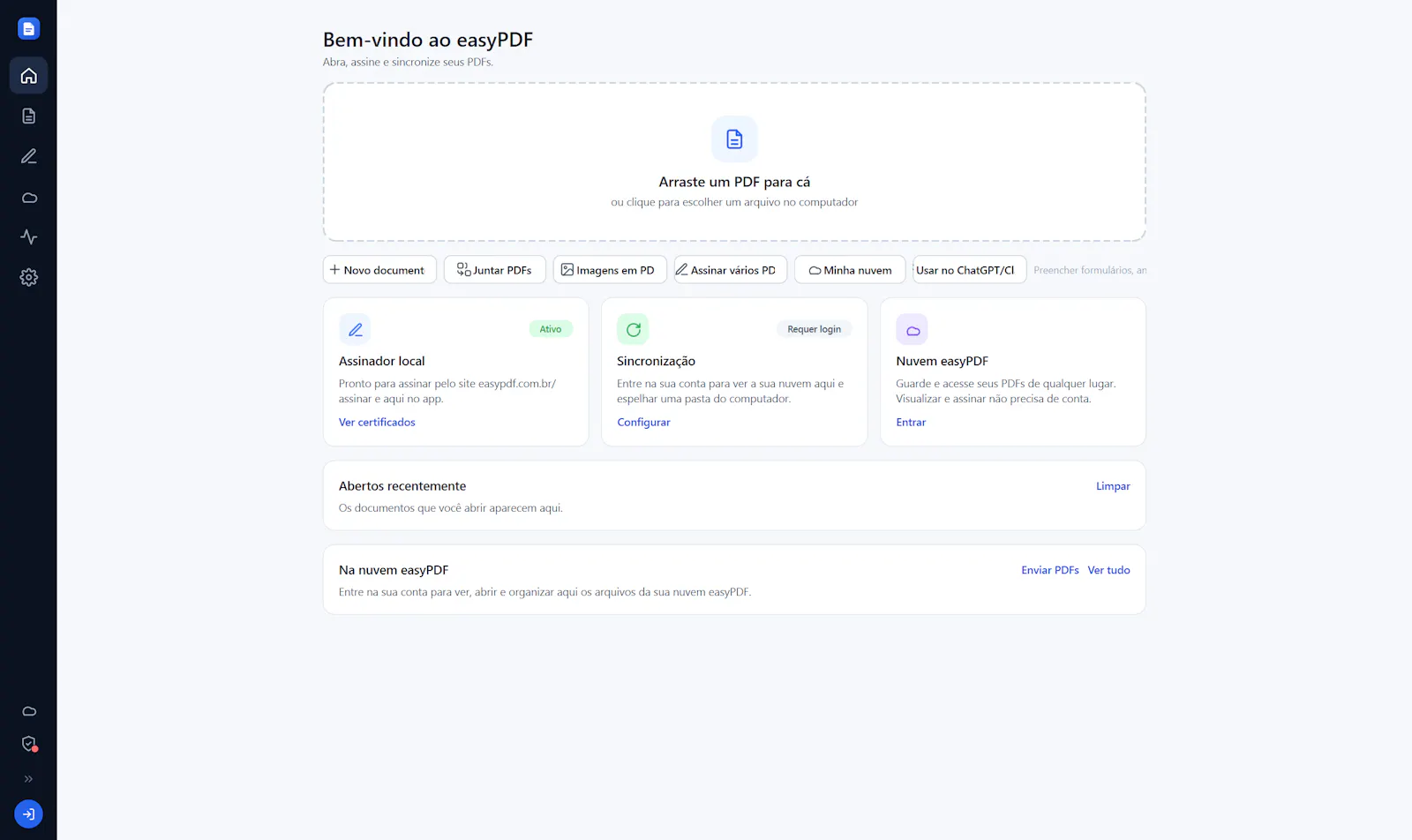
Task: Click the Novo document button
Action: [379, 270]
